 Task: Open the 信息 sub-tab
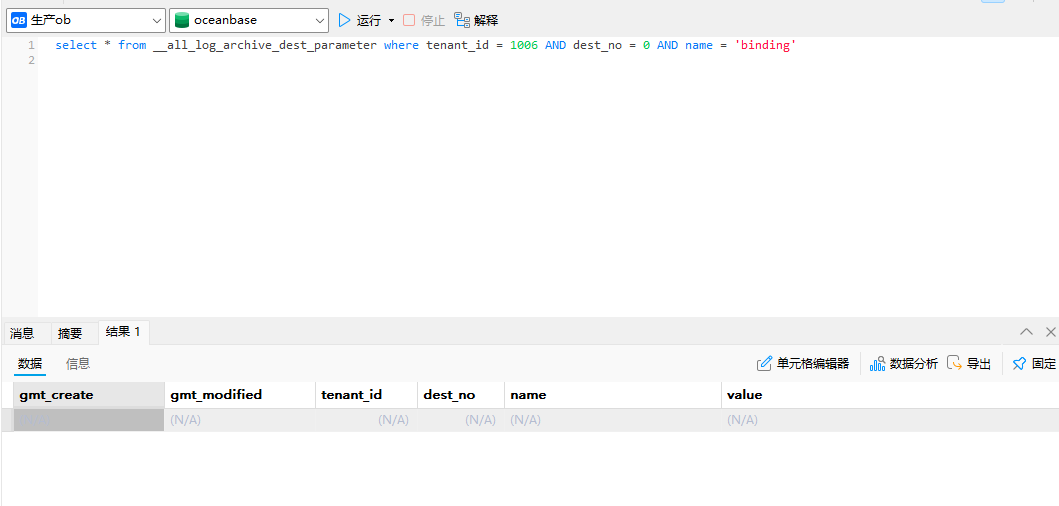click(x=78, y=364)
